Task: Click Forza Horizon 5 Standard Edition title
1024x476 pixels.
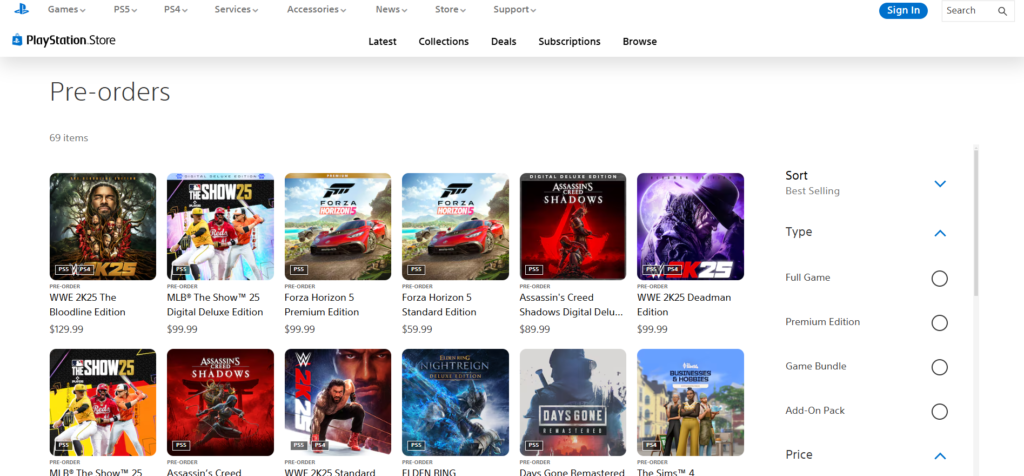Action: click(440, 305)
